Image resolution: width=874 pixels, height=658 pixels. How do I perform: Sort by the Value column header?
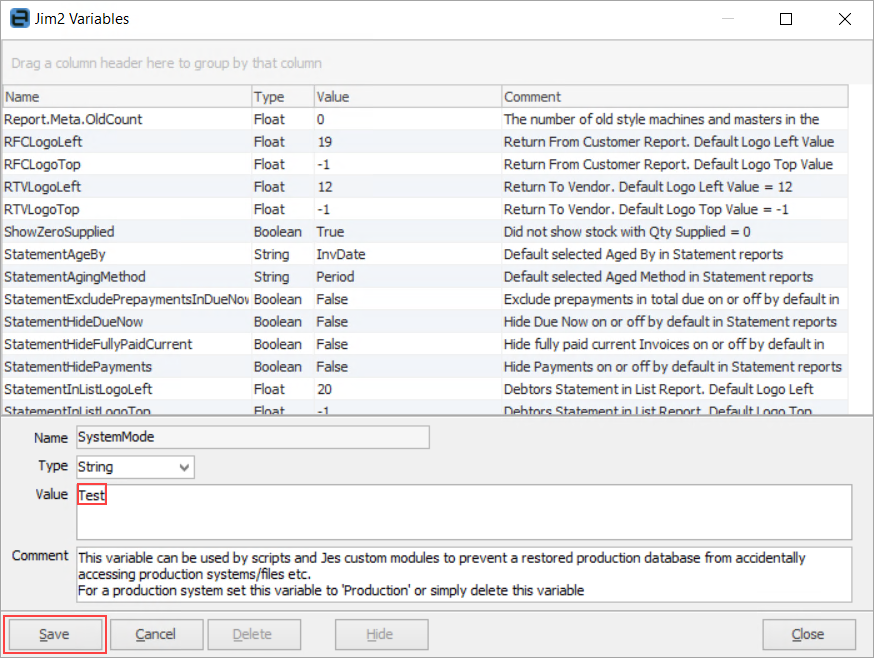click(405, 97)
